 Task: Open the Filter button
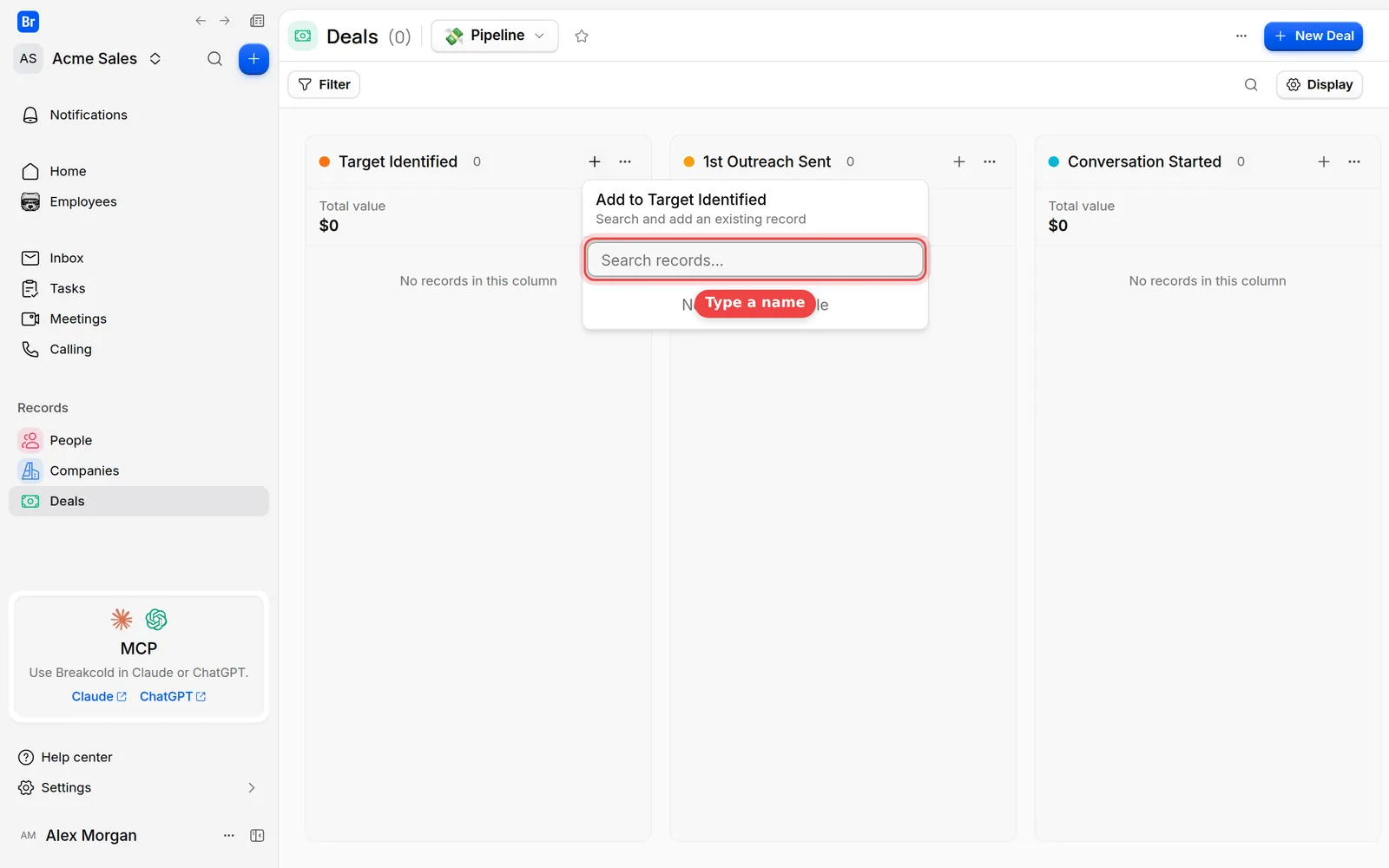point(324,84)
